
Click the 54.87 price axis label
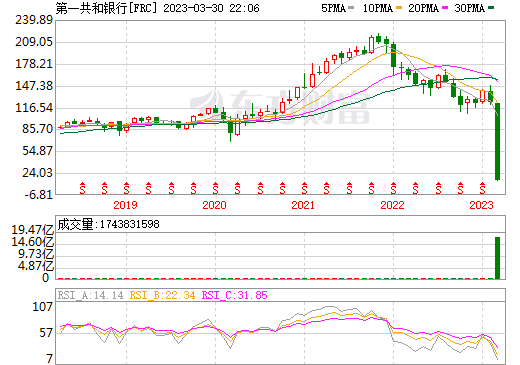click(38, 151)
